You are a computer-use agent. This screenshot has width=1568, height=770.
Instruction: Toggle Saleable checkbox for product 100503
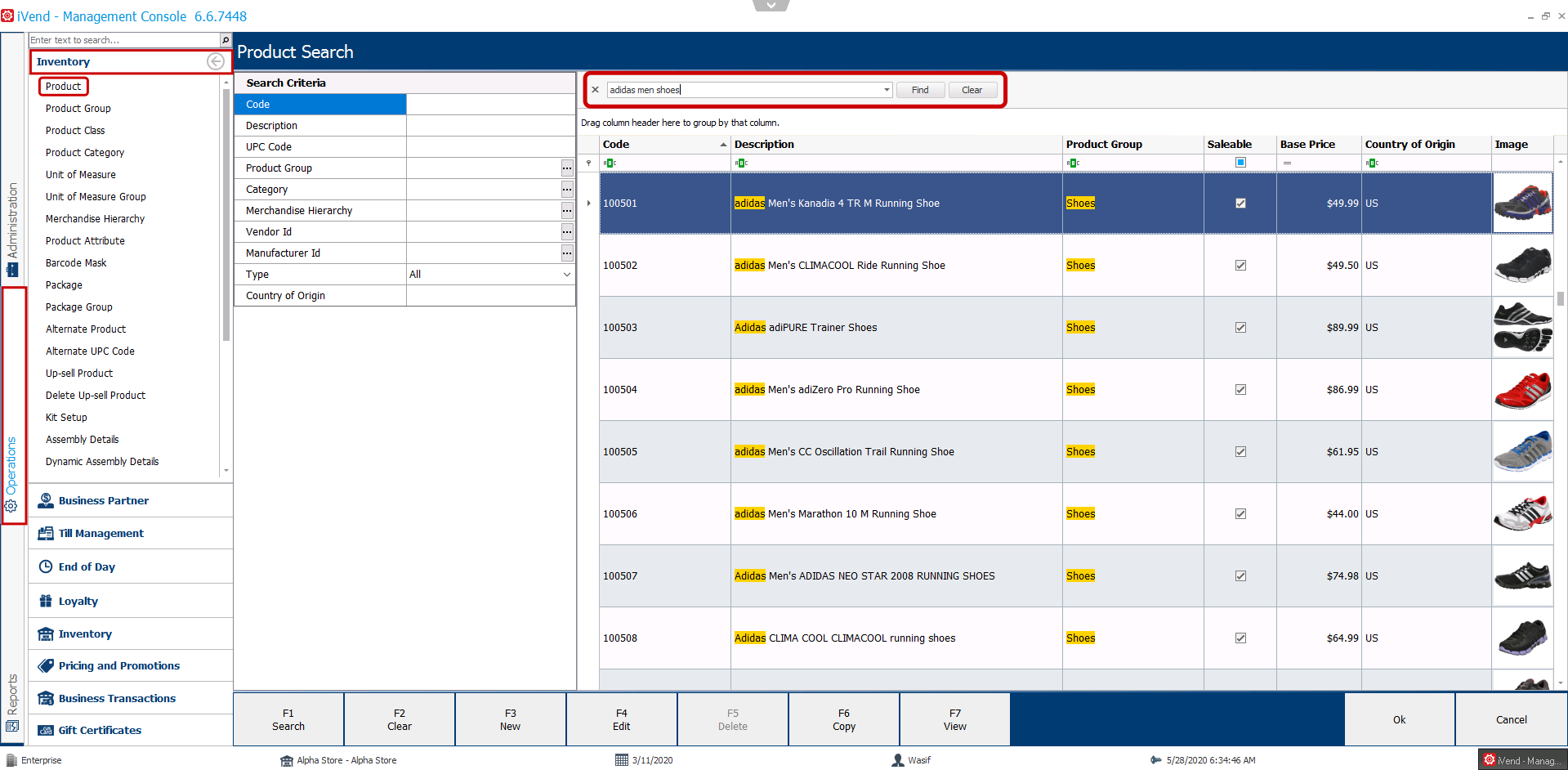coord(1240,328)
